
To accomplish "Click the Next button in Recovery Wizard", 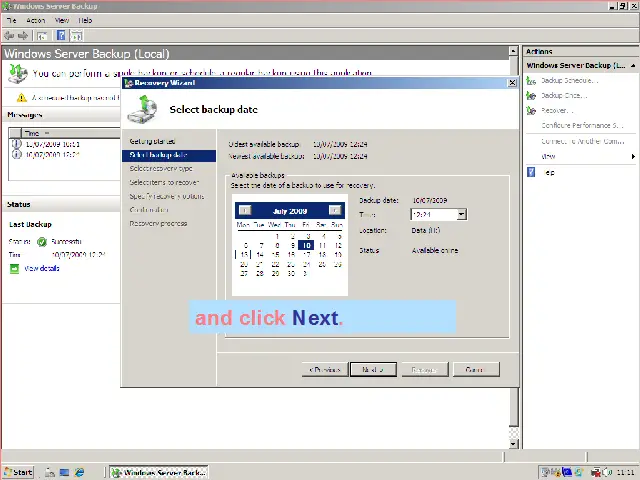I will [x=373, y=369].
